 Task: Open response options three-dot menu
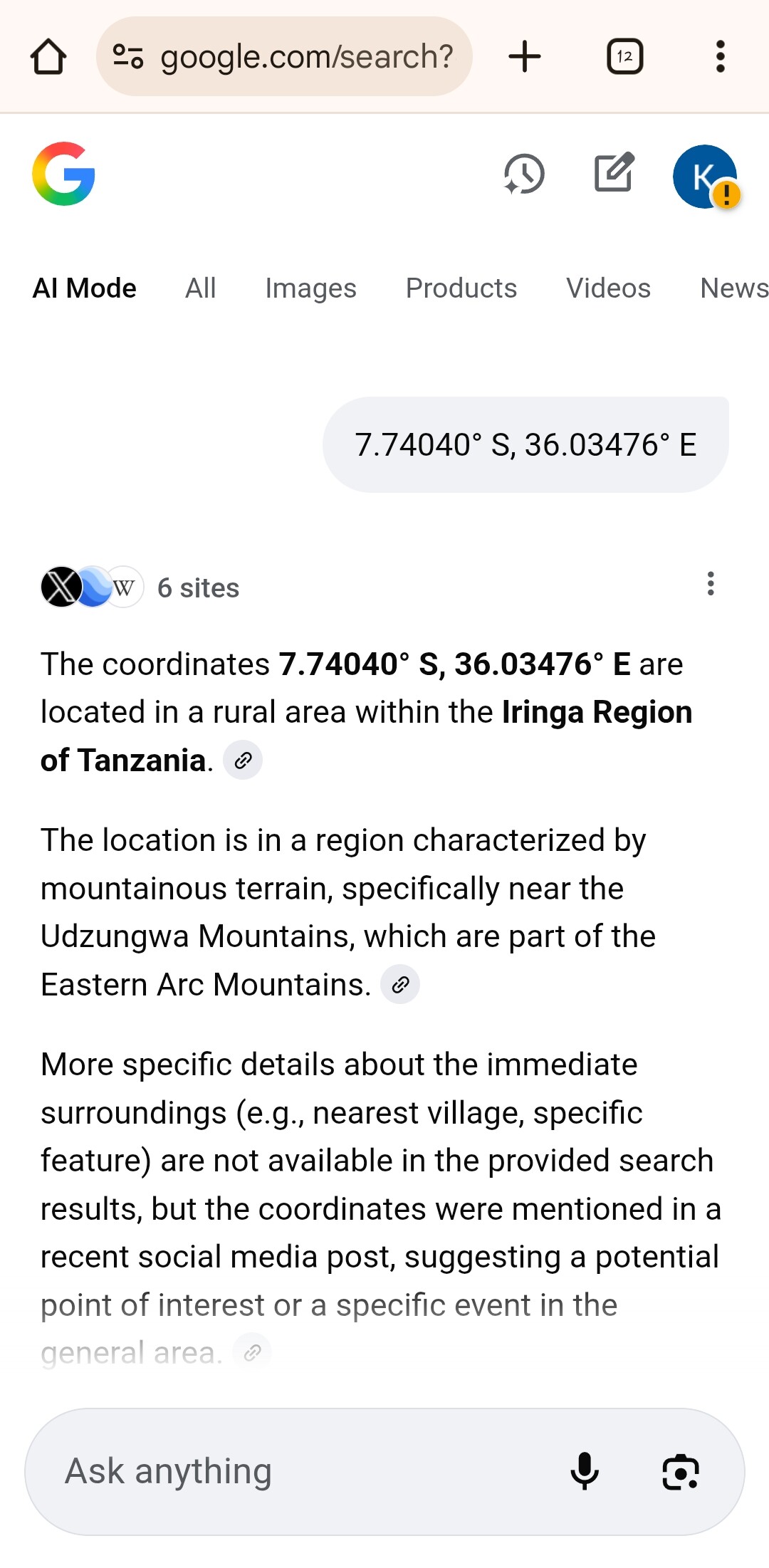coord(710,584)
